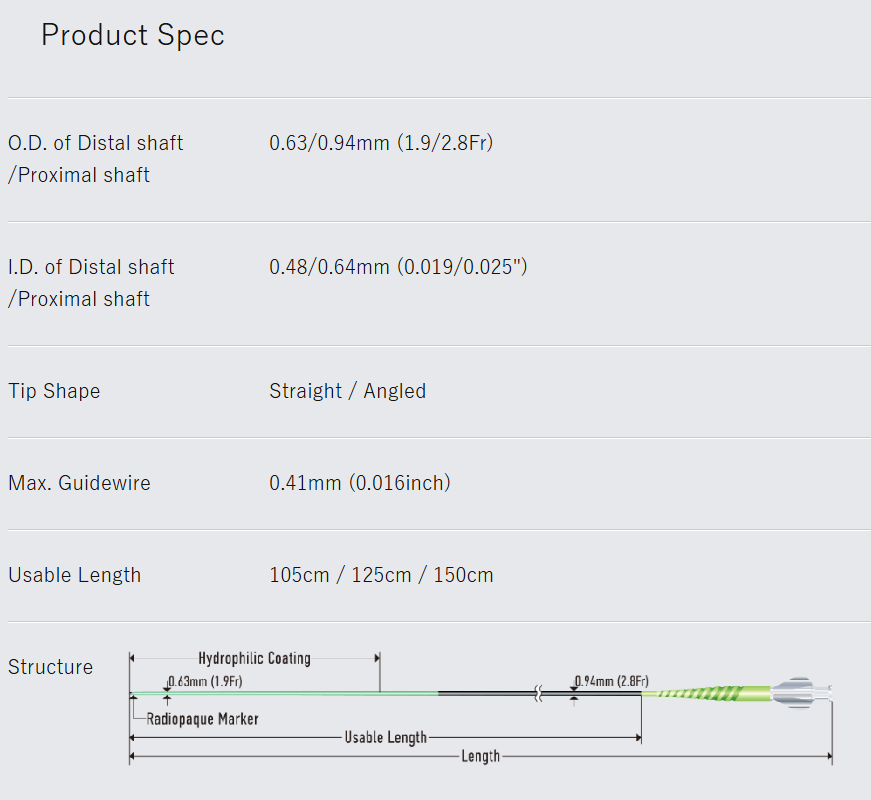Click the Tip Shape row label
871x800 pixels.
pos(54,391)
